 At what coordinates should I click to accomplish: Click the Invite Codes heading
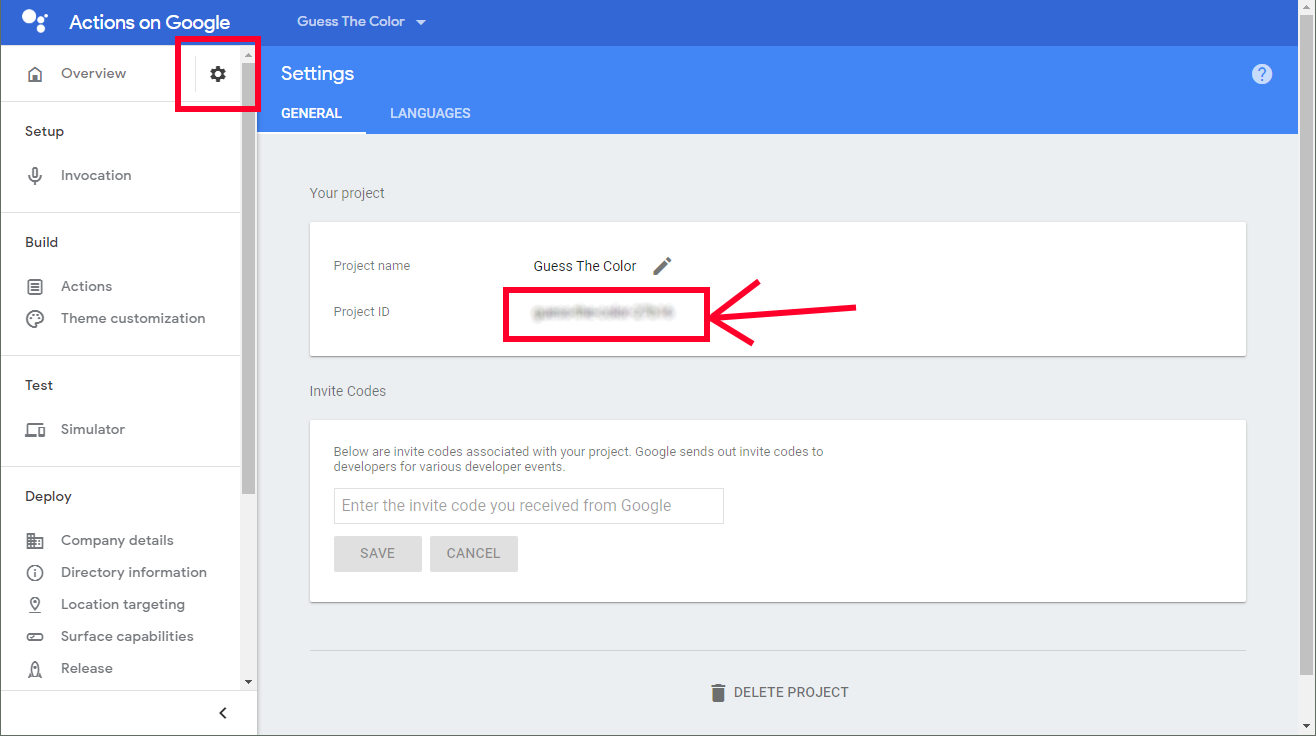coord(348,391)
